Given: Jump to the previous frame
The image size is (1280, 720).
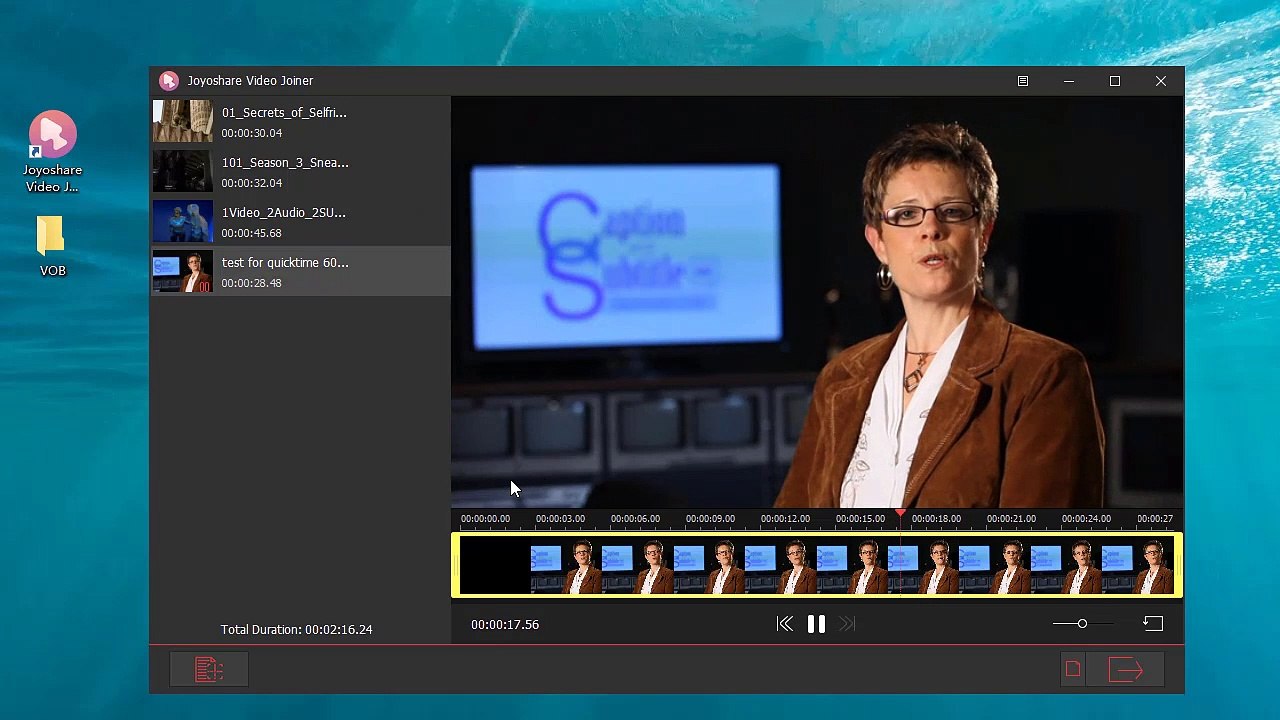Looking at the screenshot, I should [x=785, y=624].
